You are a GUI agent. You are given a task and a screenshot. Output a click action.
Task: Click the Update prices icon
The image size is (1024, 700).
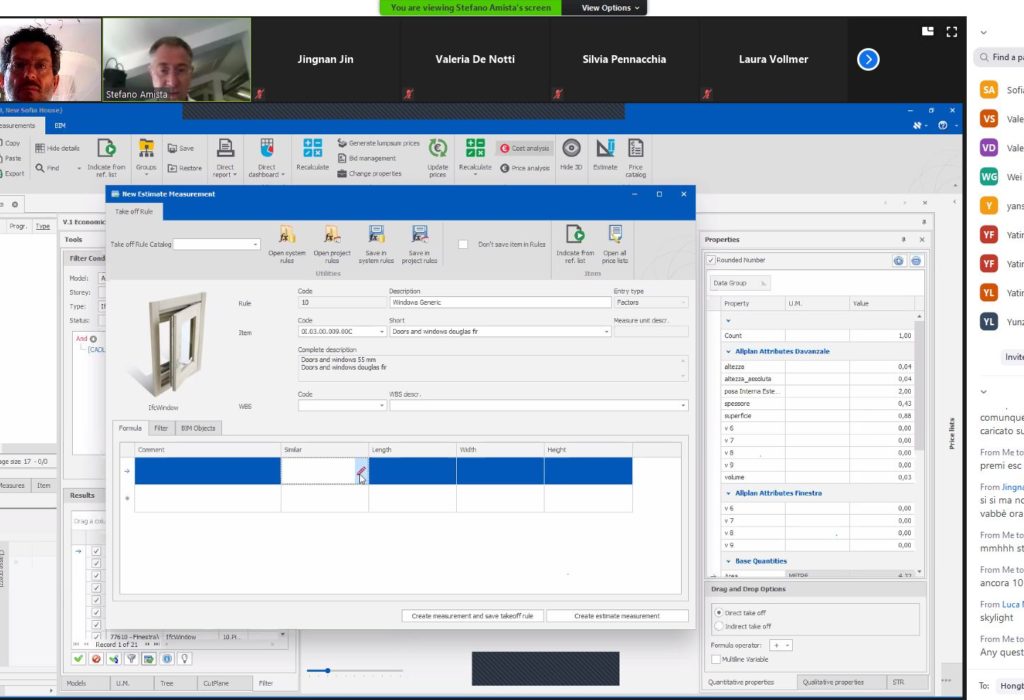[438, 150]
